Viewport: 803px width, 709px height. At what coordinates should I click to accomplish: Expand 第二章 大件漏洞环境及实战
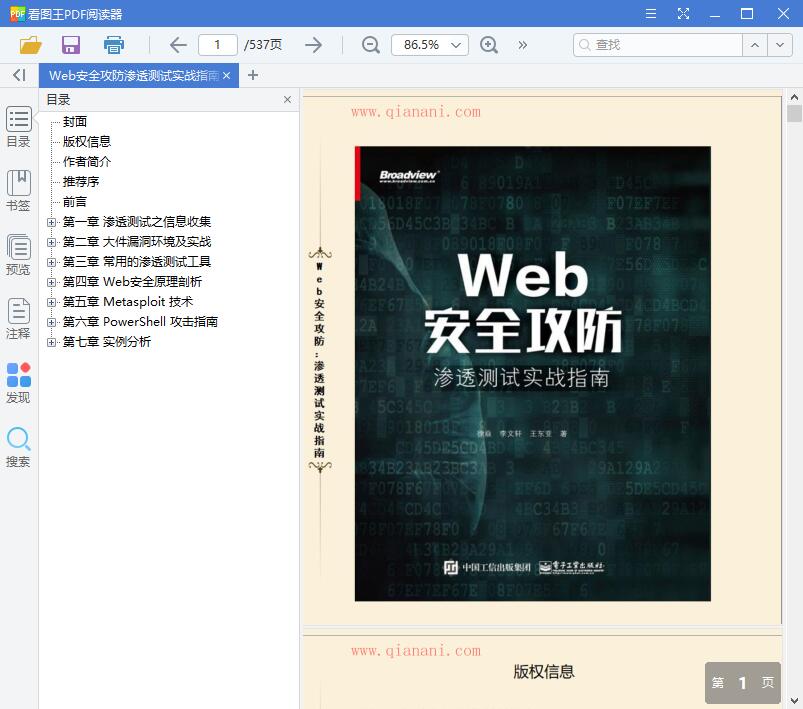pos(51,242)
